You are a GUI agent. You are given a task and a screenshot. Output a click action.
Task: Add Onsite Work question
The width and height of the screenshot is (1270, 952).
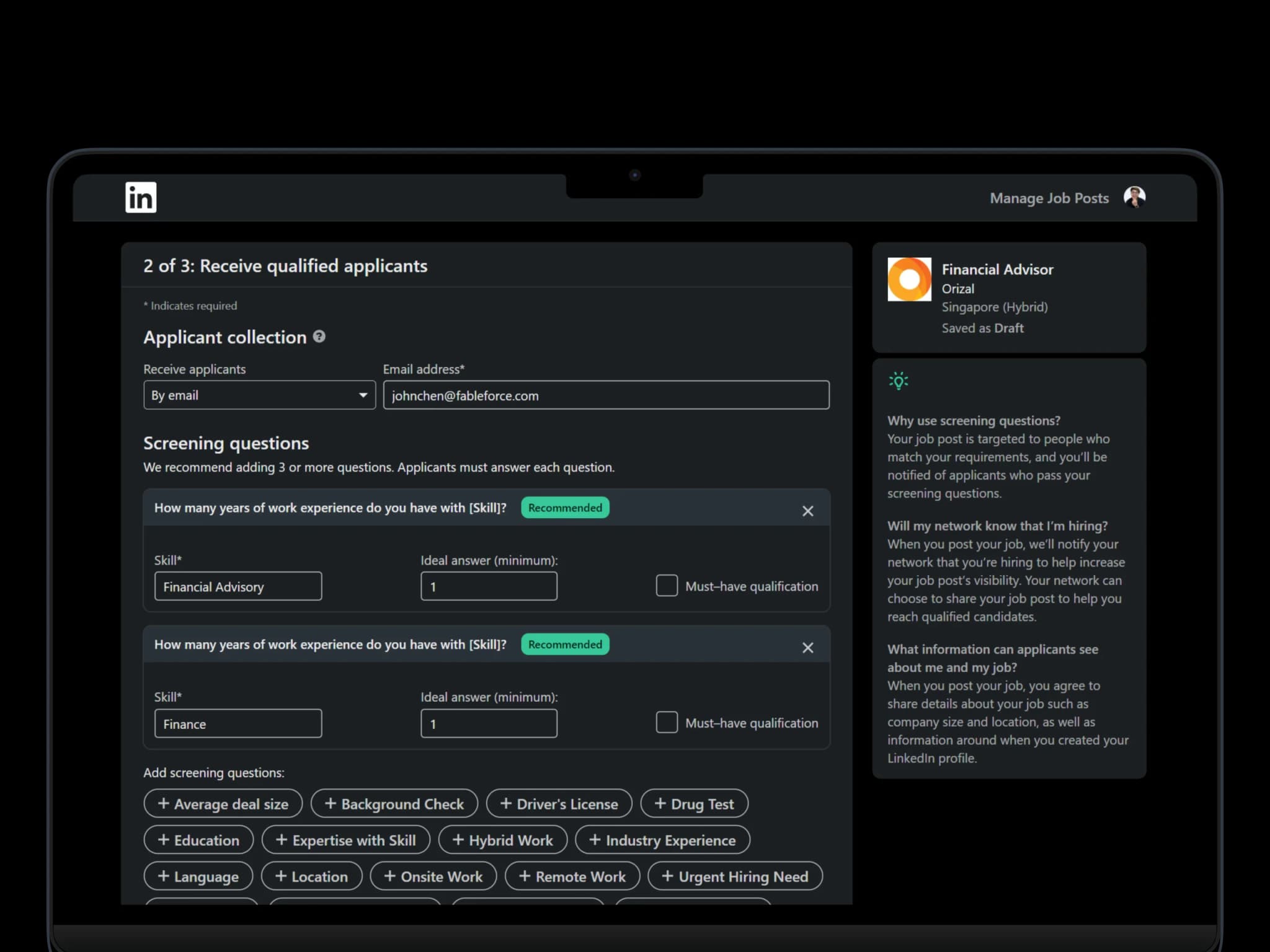pyautogui.click(x=433, y=876)
